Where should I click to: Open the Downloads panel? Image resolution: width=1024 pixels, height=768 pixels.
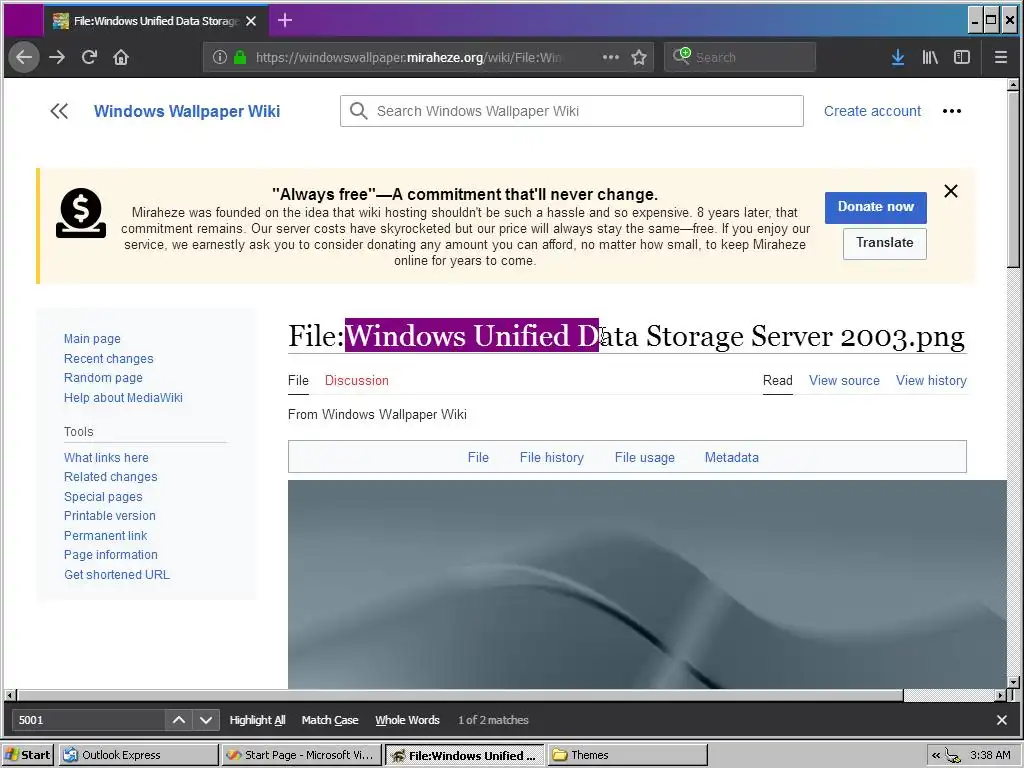[x=898, y=57]
